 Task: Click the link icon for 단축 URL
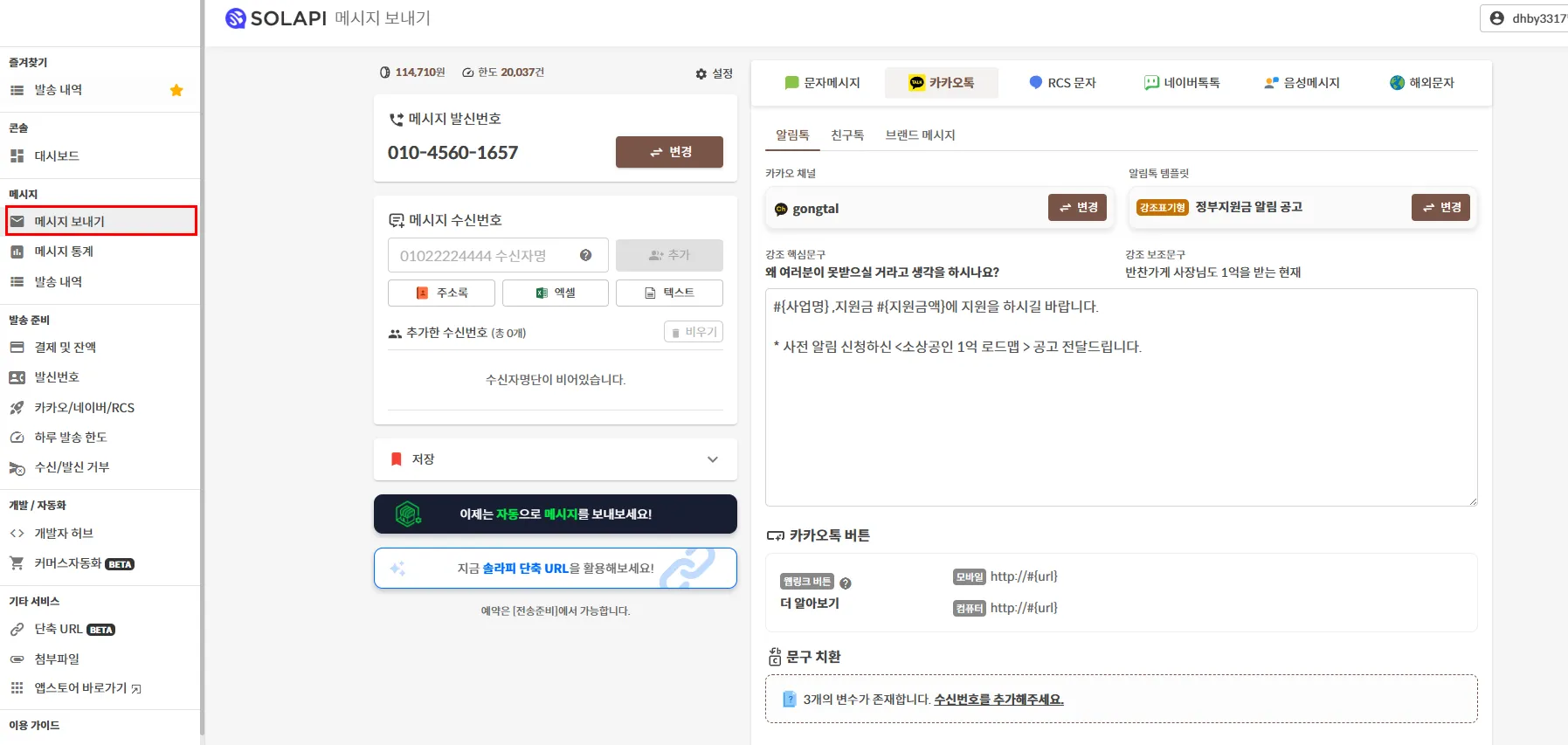coord(17,629)
